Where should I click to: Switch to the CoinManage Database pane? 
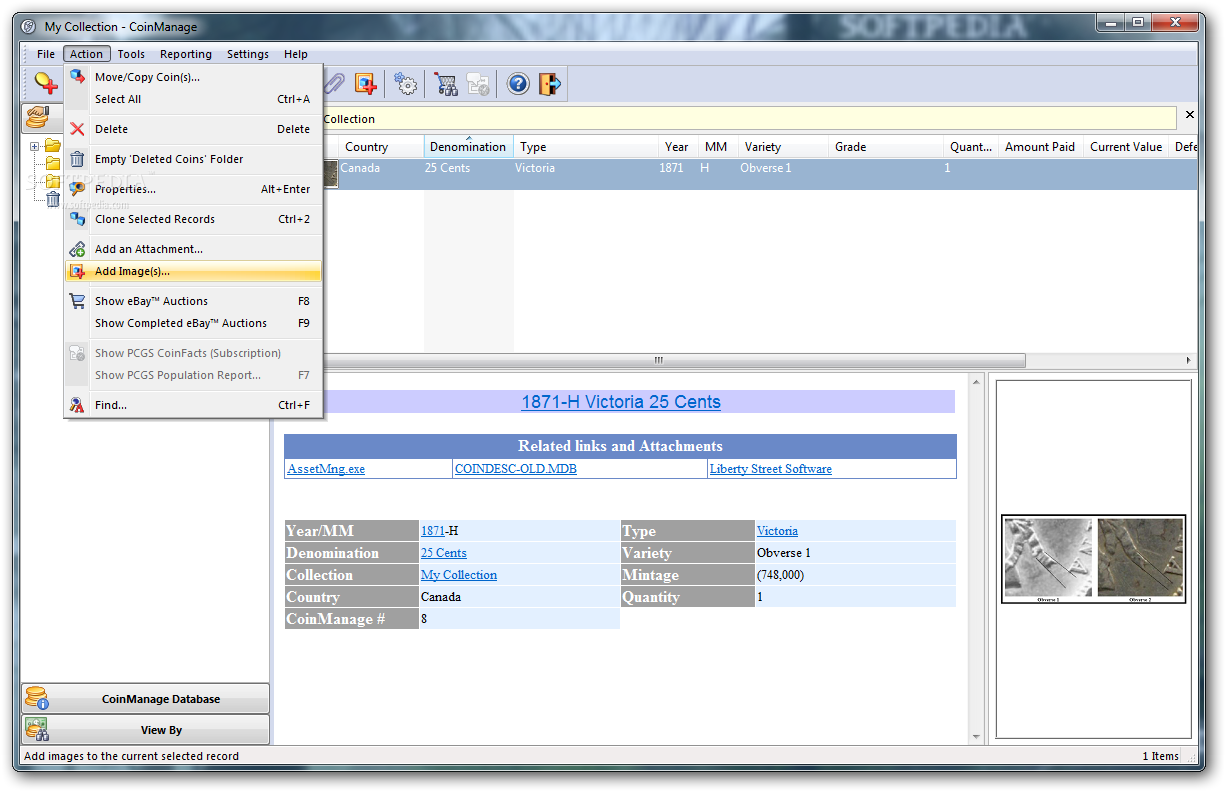146,699
